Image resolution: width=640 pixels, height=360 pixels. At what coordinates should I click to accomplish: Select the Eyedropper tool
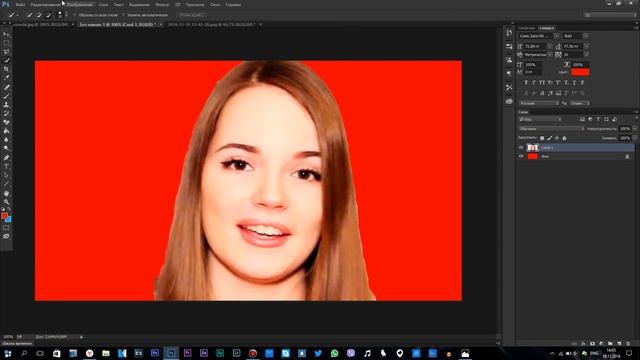pyautogui.click(x=6, y=78)
